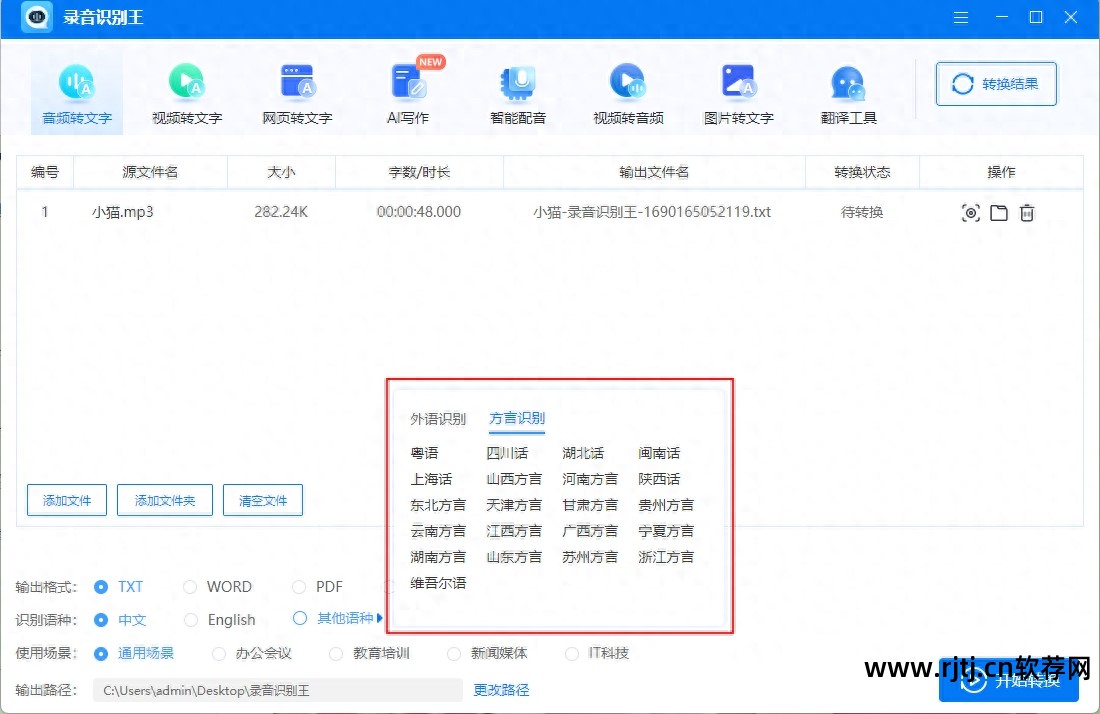Open the AI写作 feature
Image resolution: width=1100 pixels, height=714 pixels.
click(406, 92)
